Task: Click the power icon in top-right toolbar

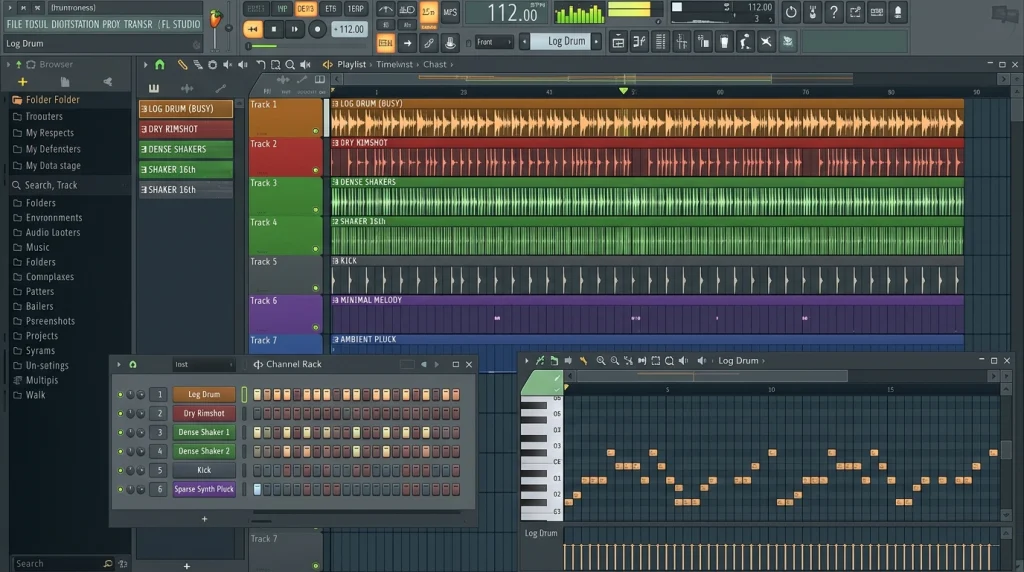Action: 790,12
